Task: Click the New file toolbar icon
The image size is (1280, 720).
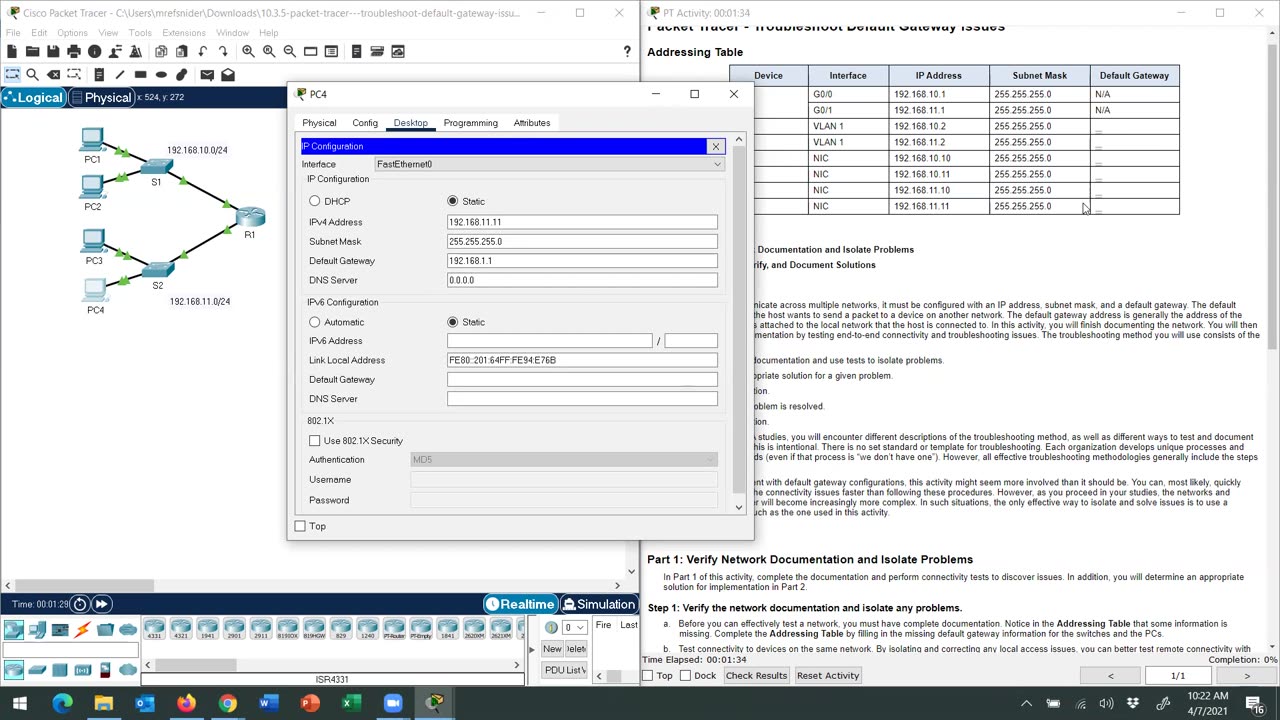Action: pyautogui.click(x=12, y=51)
